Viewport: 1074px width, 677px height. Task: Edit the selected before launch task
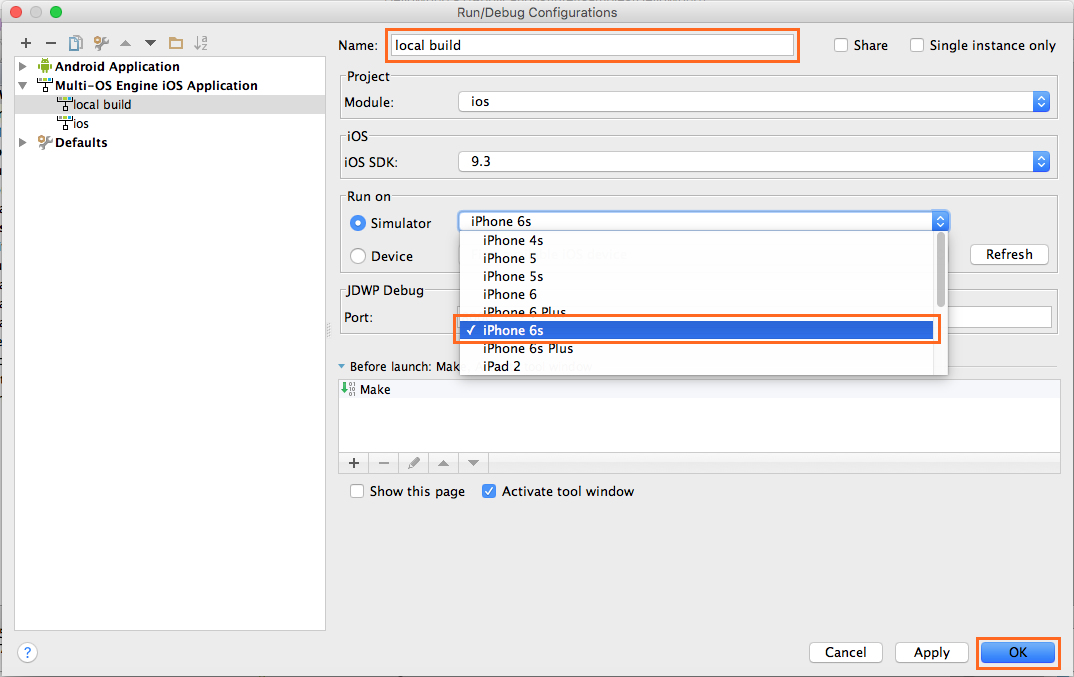pos(414,463)
